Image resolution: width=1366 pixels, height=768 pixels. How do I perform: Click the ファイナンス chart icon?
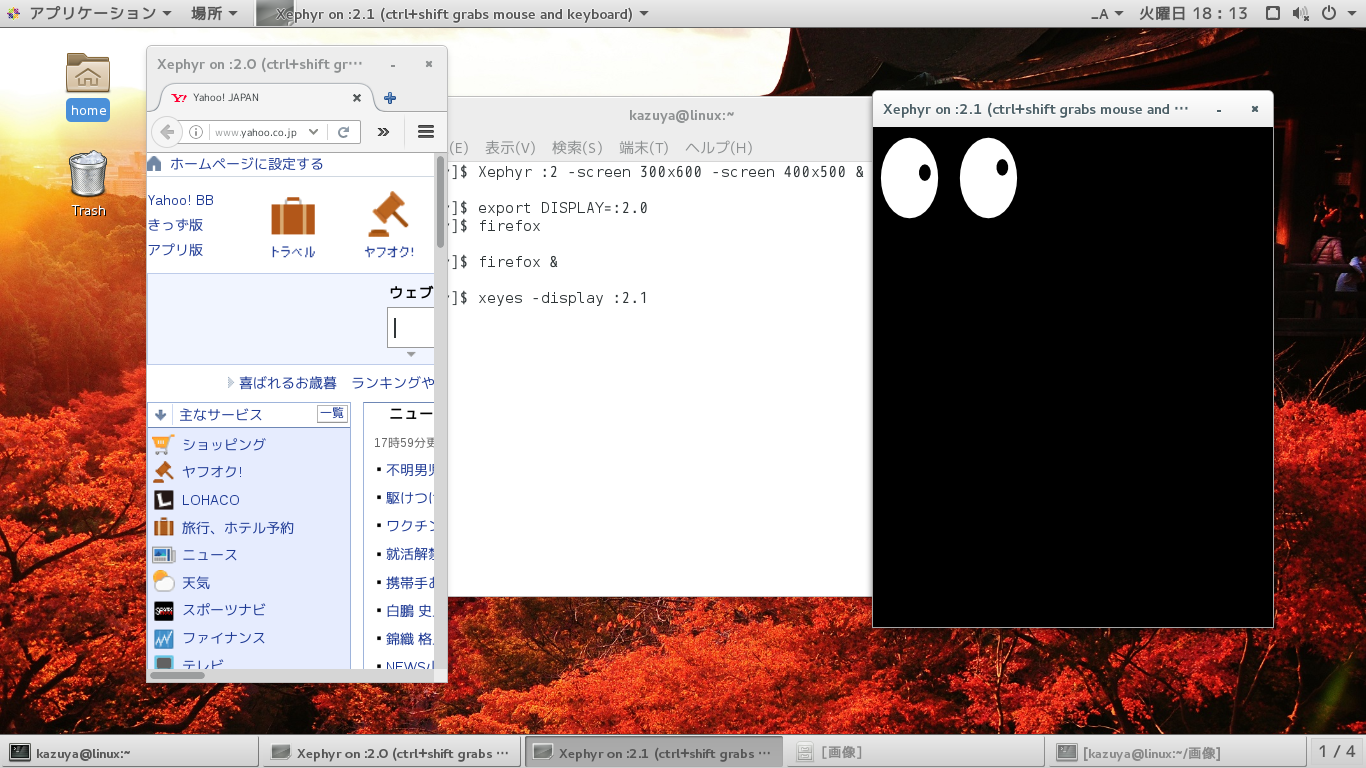(162, 638)
